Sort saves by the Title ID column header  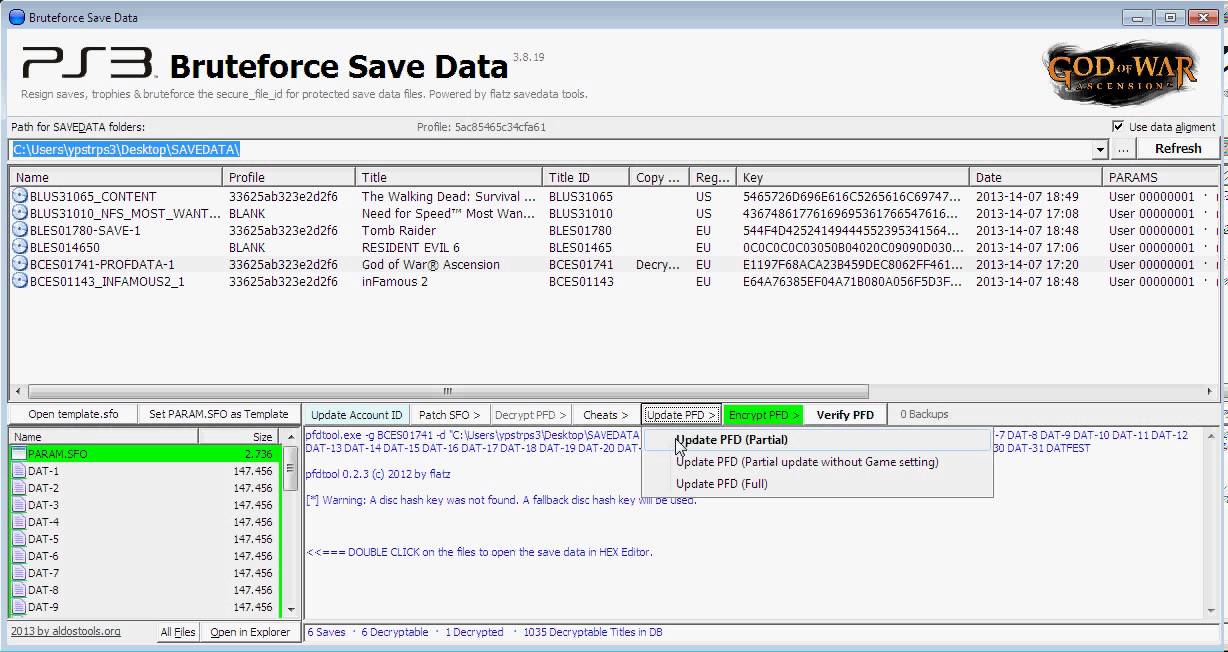(586, 177)
